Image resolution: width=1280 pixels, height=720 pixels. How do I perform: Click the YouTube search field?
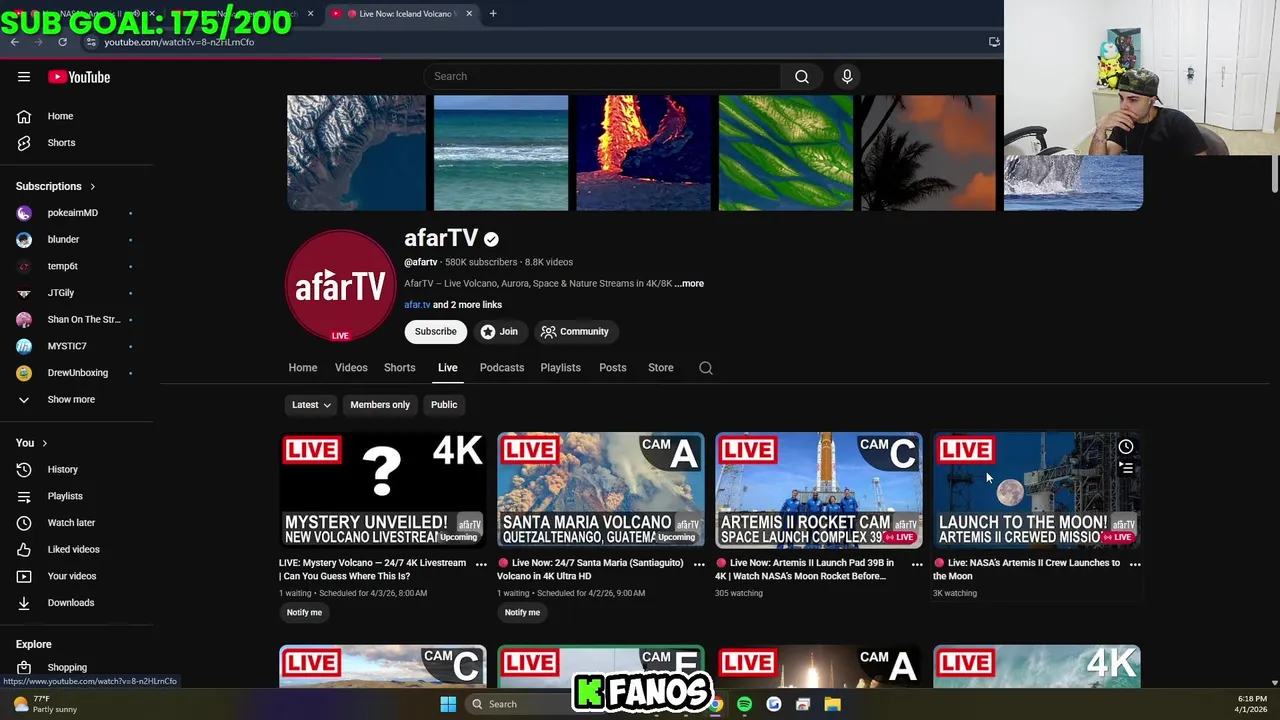click(x=604, y=76)
